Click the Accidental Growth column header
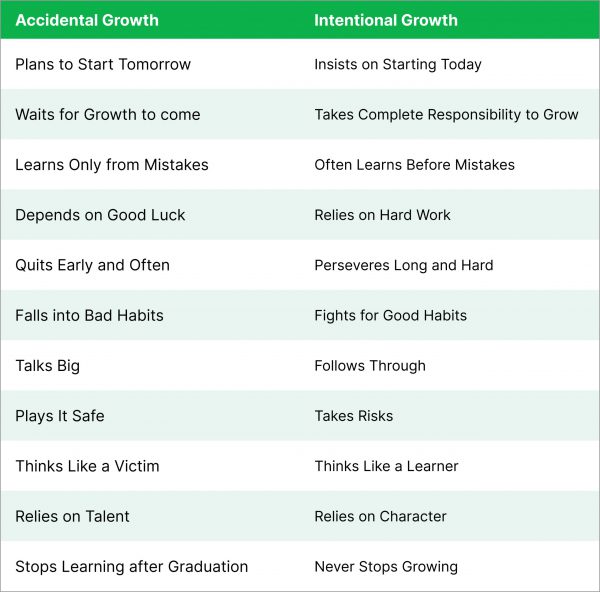Image resolution: width=600 pixels, height=592 pixels. (x=87, y=20)
